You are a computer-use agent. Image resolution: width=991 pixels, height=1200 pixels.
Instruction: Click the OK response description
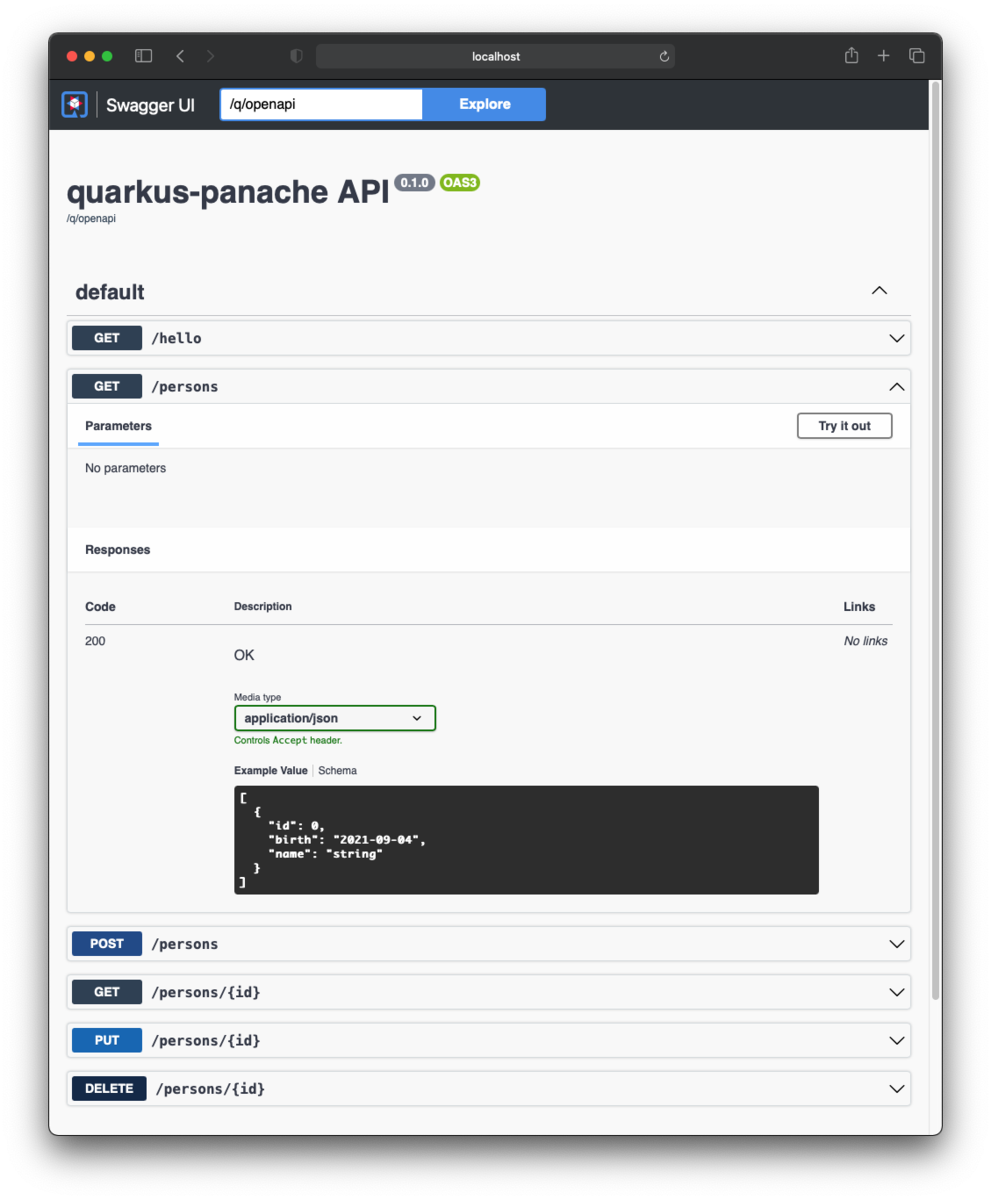point(244,655)
